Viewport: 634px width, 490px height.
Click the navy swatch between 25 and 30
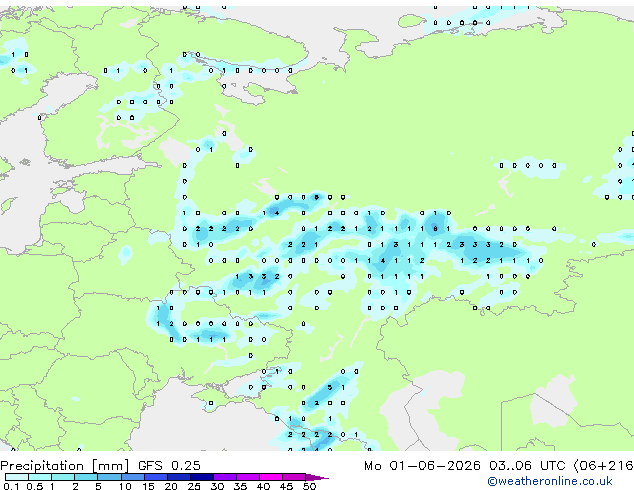click(201, 477)
